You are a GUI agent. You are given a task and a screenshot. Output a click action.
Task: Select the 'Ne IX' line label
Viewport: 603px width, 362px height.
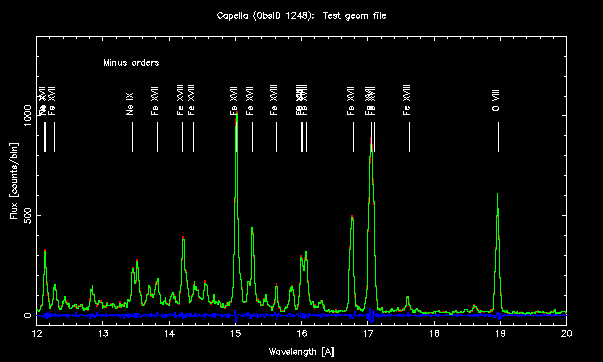point(130,103)
